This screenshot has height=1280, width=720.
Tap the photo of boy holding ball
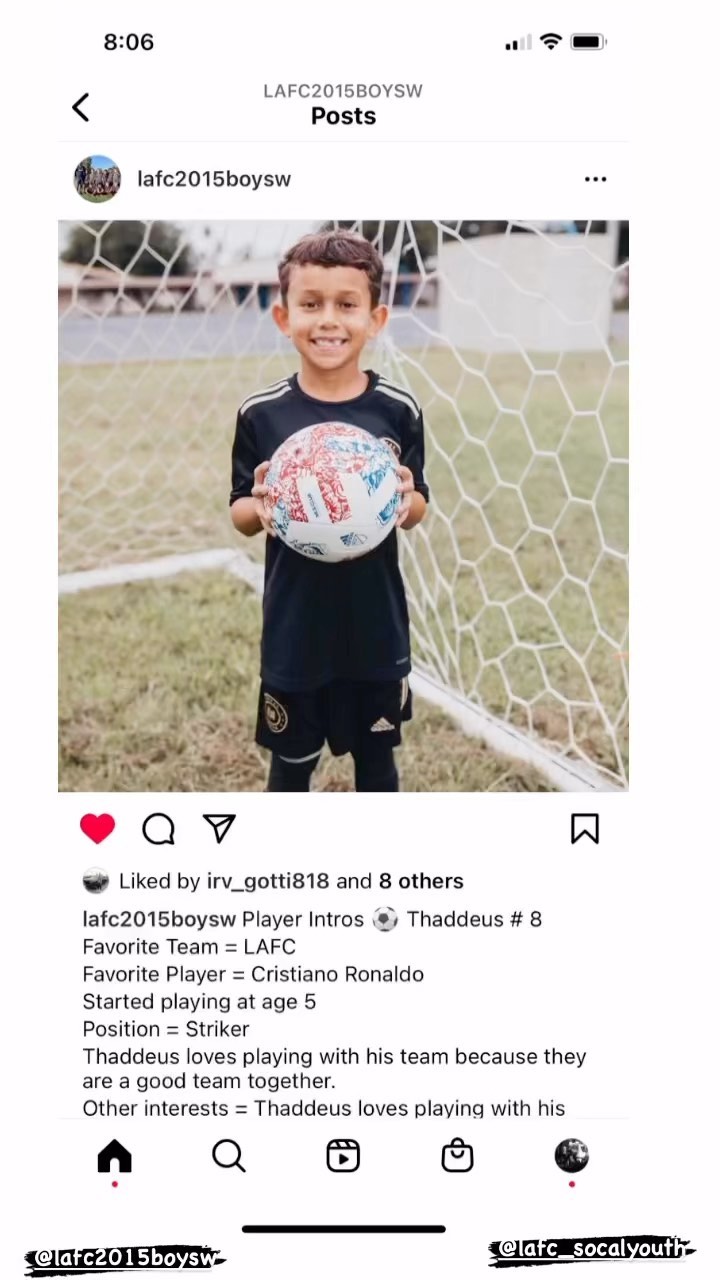pos(343,506)
